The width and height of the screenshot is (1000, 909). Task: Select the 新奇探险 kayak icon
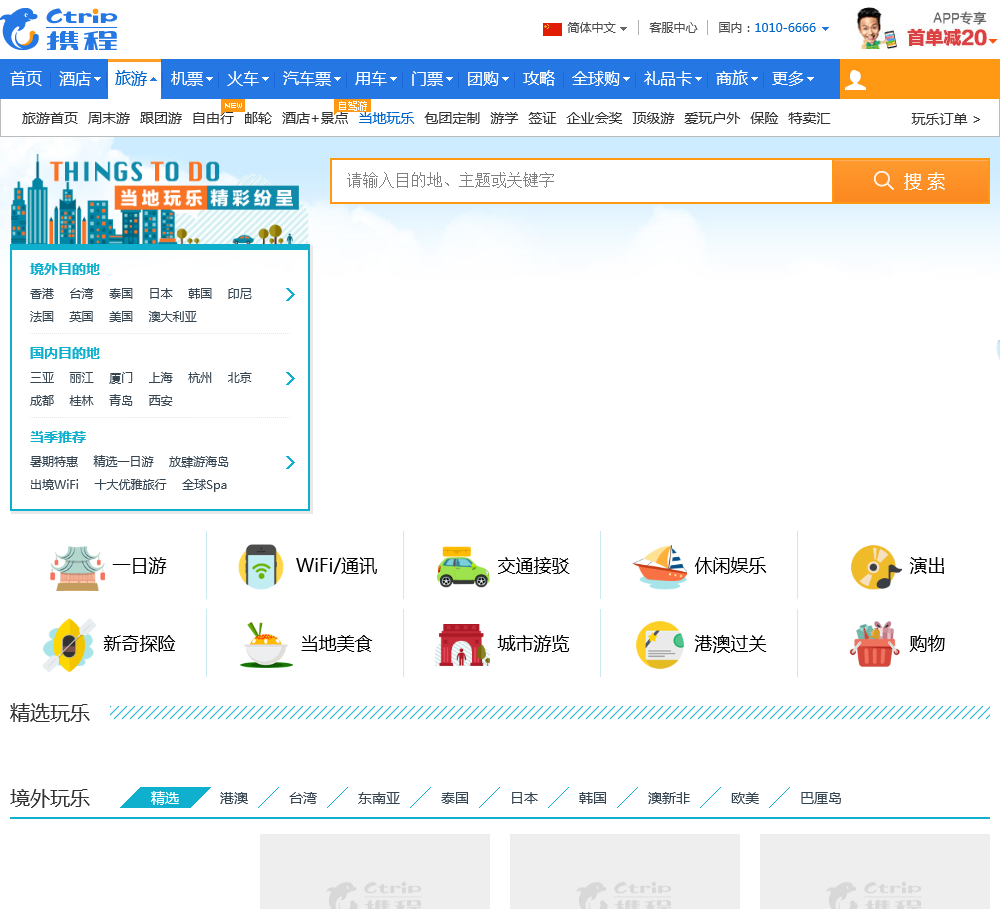tap(69, 644)
